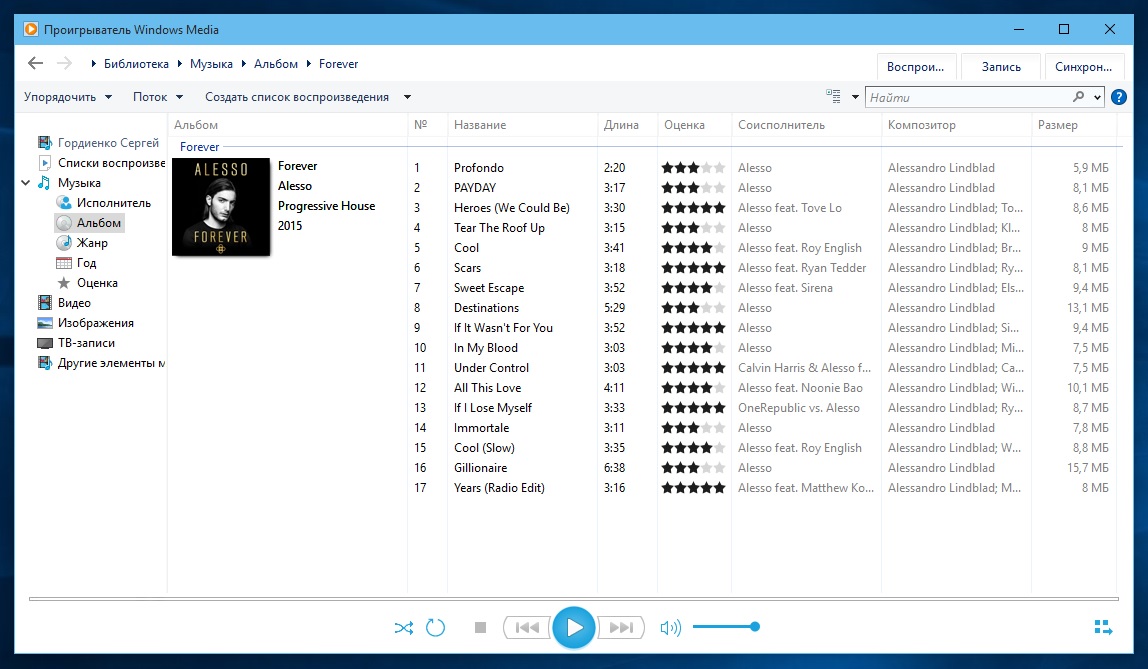Open the Воспроизведение tab
This screenshot has width=1148, height=669.
(916, 67)
